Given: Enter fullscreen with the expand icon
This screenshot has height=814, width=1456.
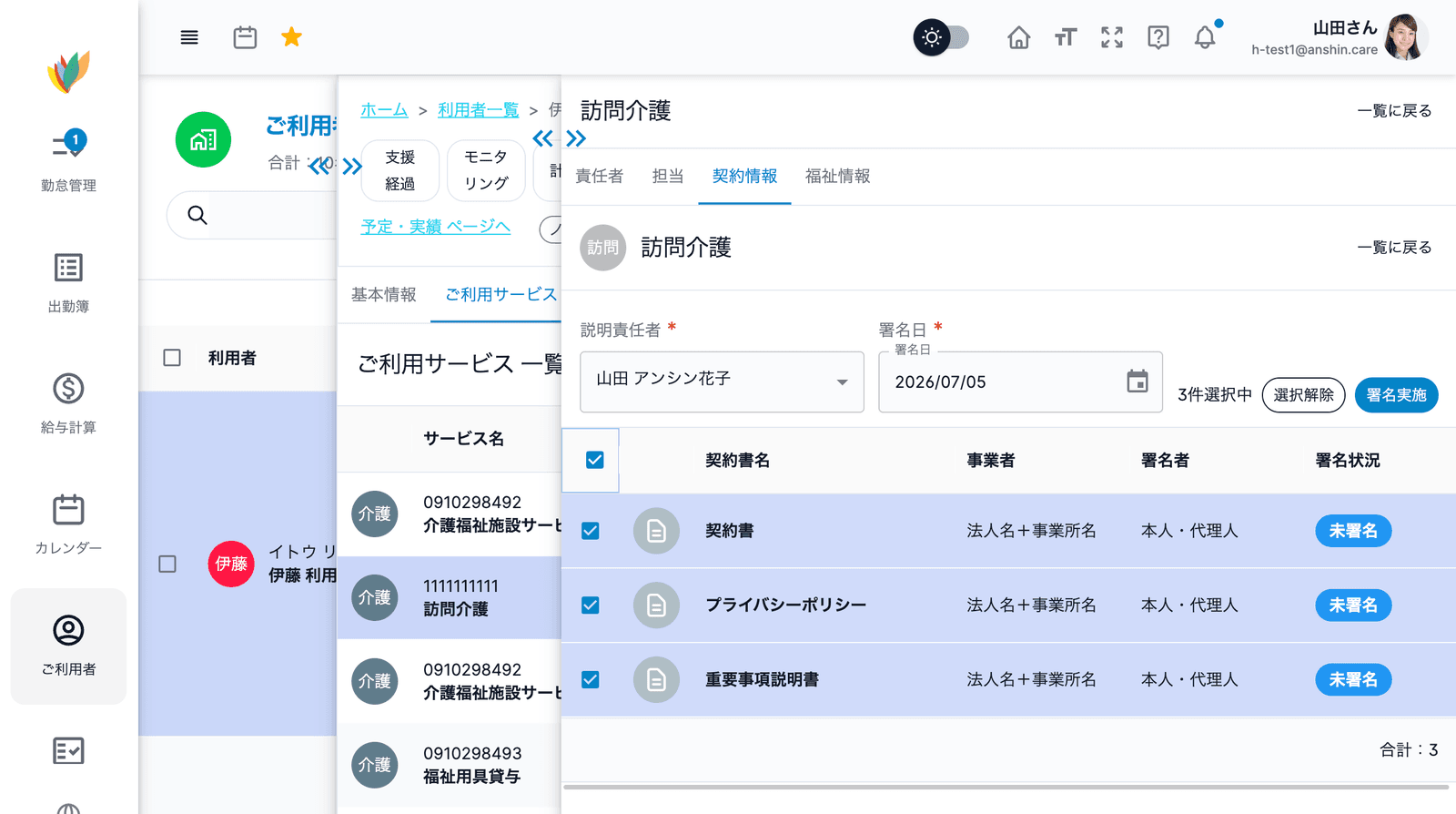Looking at the screenshot, I should click(1112, 37).
